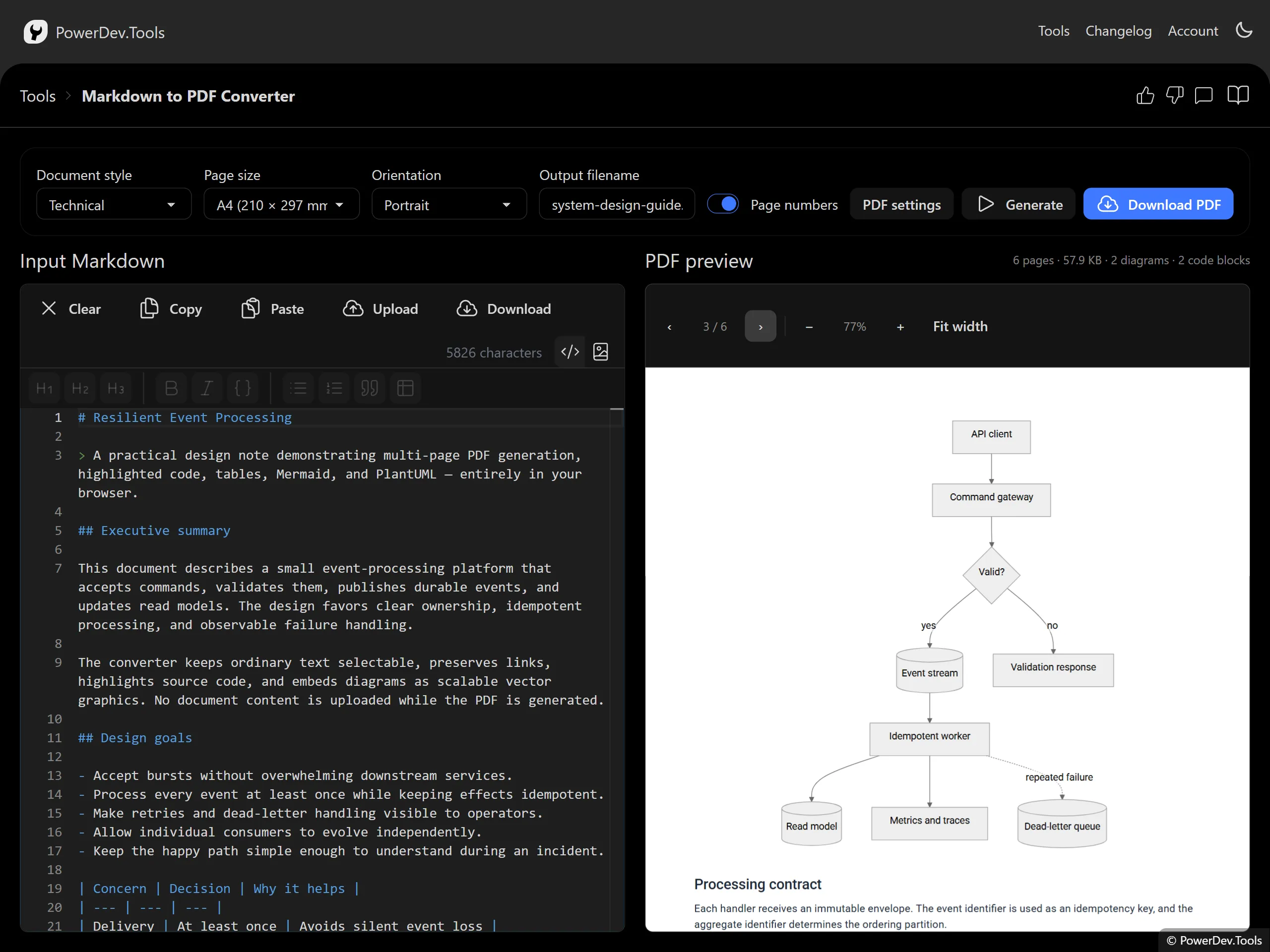1270x952 pixels.
Task: Open PDF settings
Action: 901,205
